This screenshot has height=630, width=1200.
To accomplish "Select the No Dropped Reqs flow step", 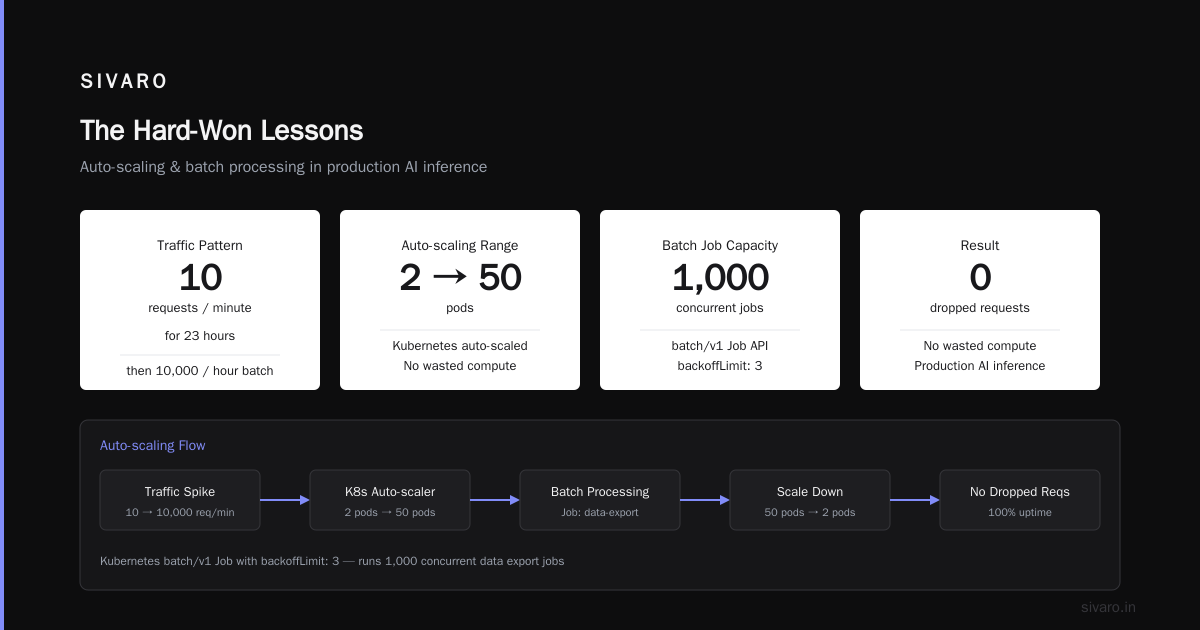I will pyautogui.click(x=1020, y=500).
